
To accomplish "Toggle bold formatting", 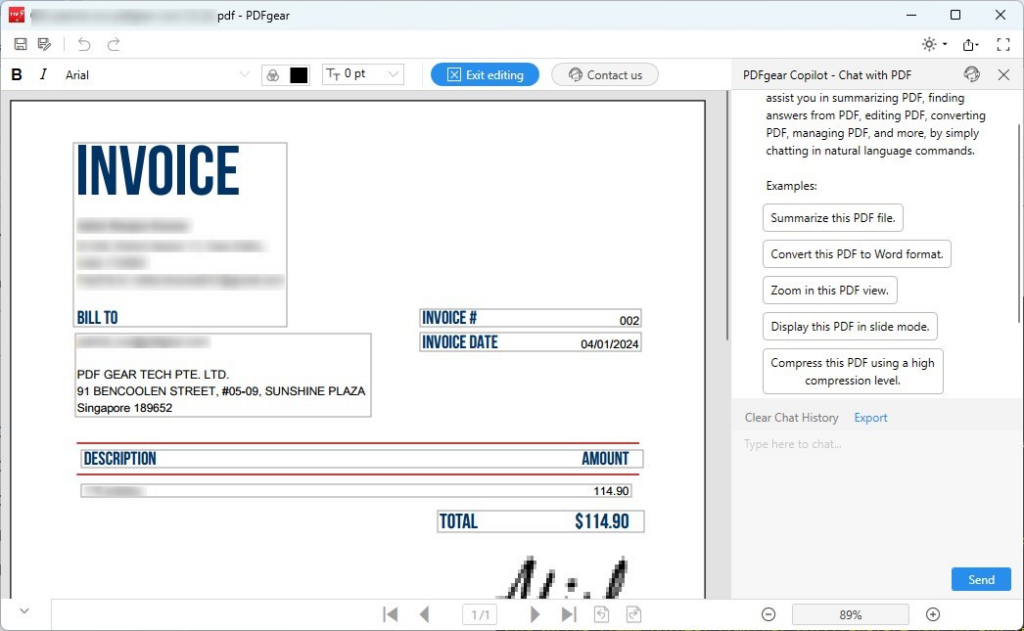I will pos(17,74).
